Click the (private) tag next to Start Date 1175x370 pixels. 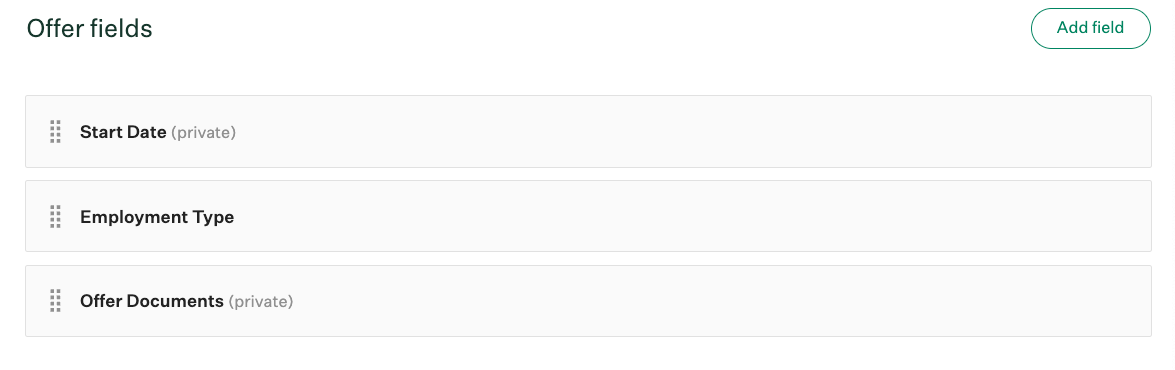coord(204,133)
